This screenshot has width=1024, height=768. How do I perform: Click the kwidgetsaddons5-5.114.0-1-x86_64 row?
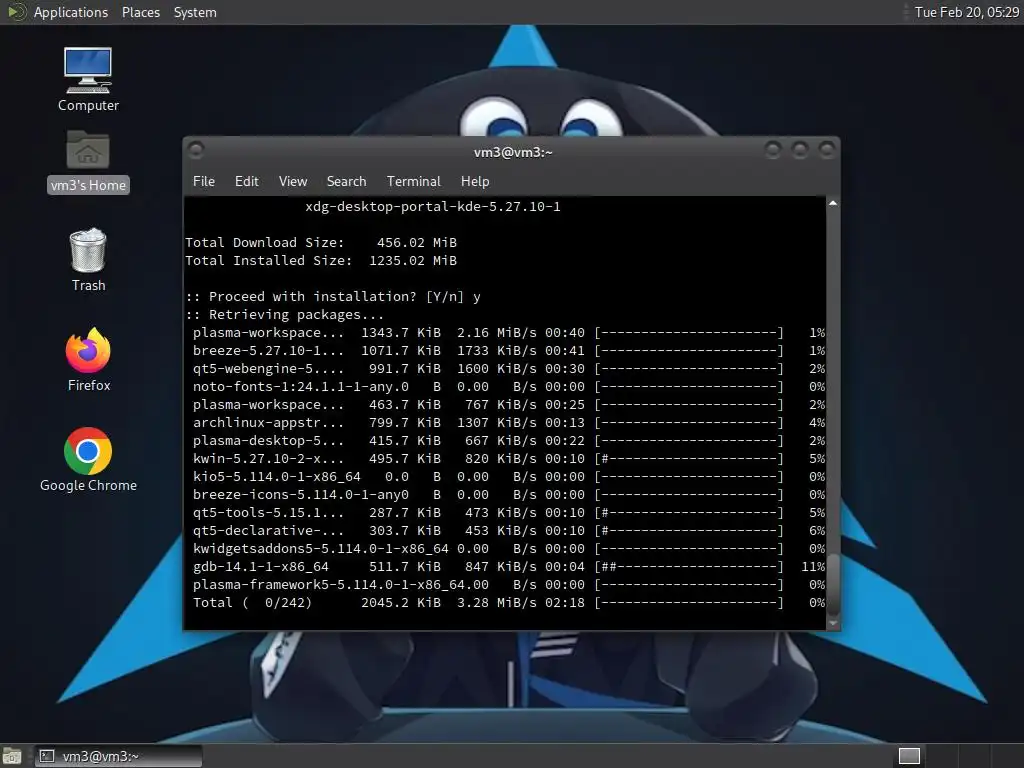point(509,549)
